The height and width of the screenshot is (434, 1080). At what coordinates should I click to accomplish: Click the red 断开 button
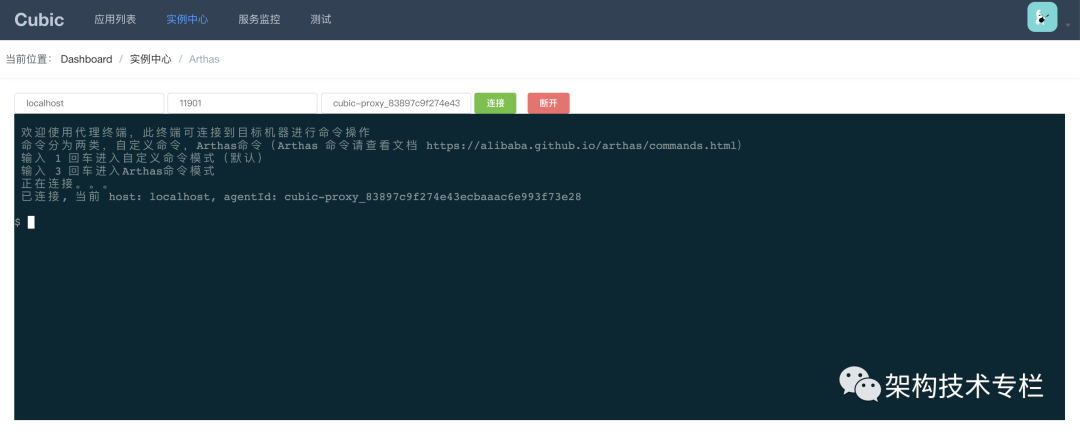pos(548,103)
